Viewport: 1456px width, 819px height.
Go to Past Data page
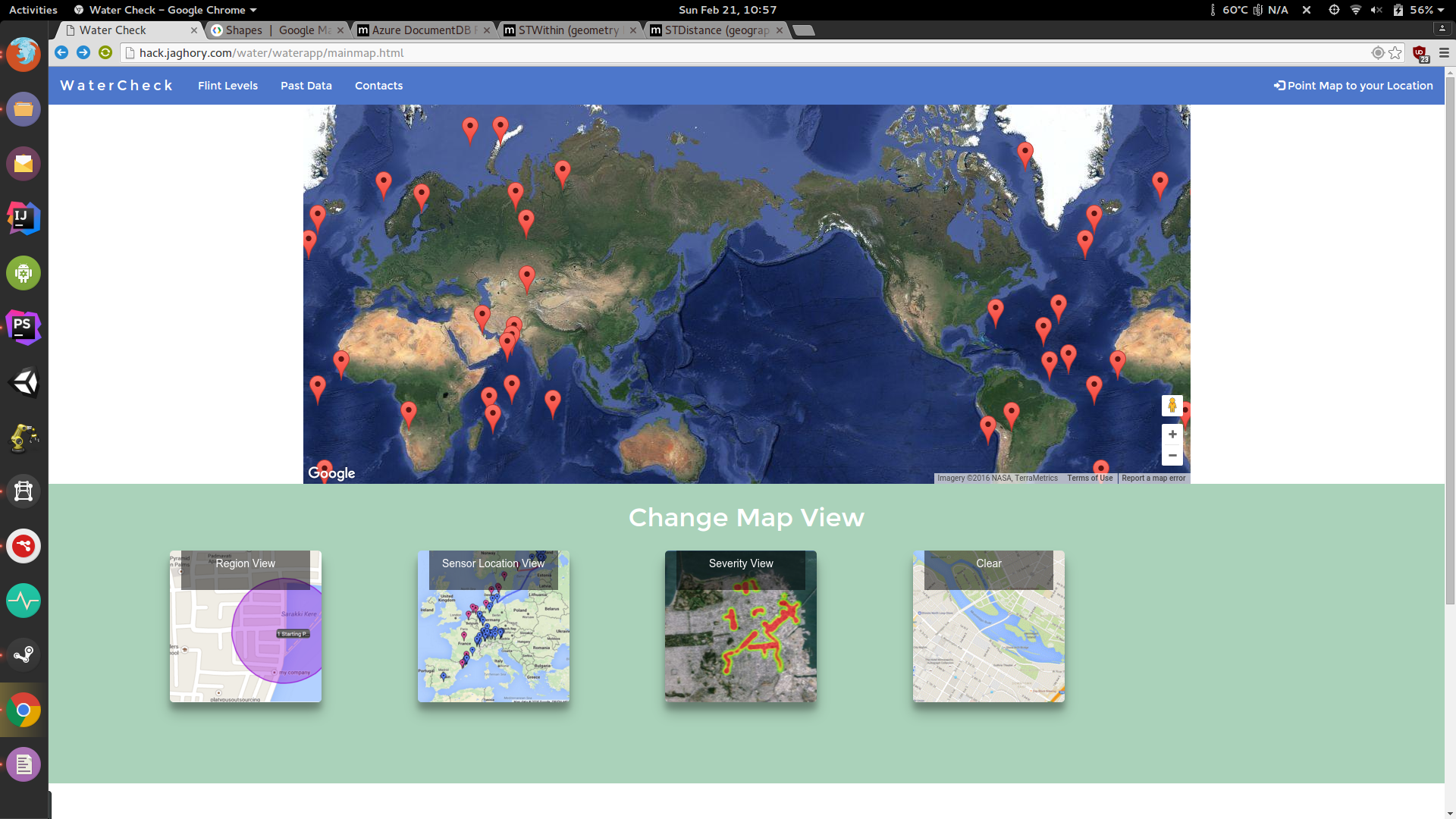point(306,86)
